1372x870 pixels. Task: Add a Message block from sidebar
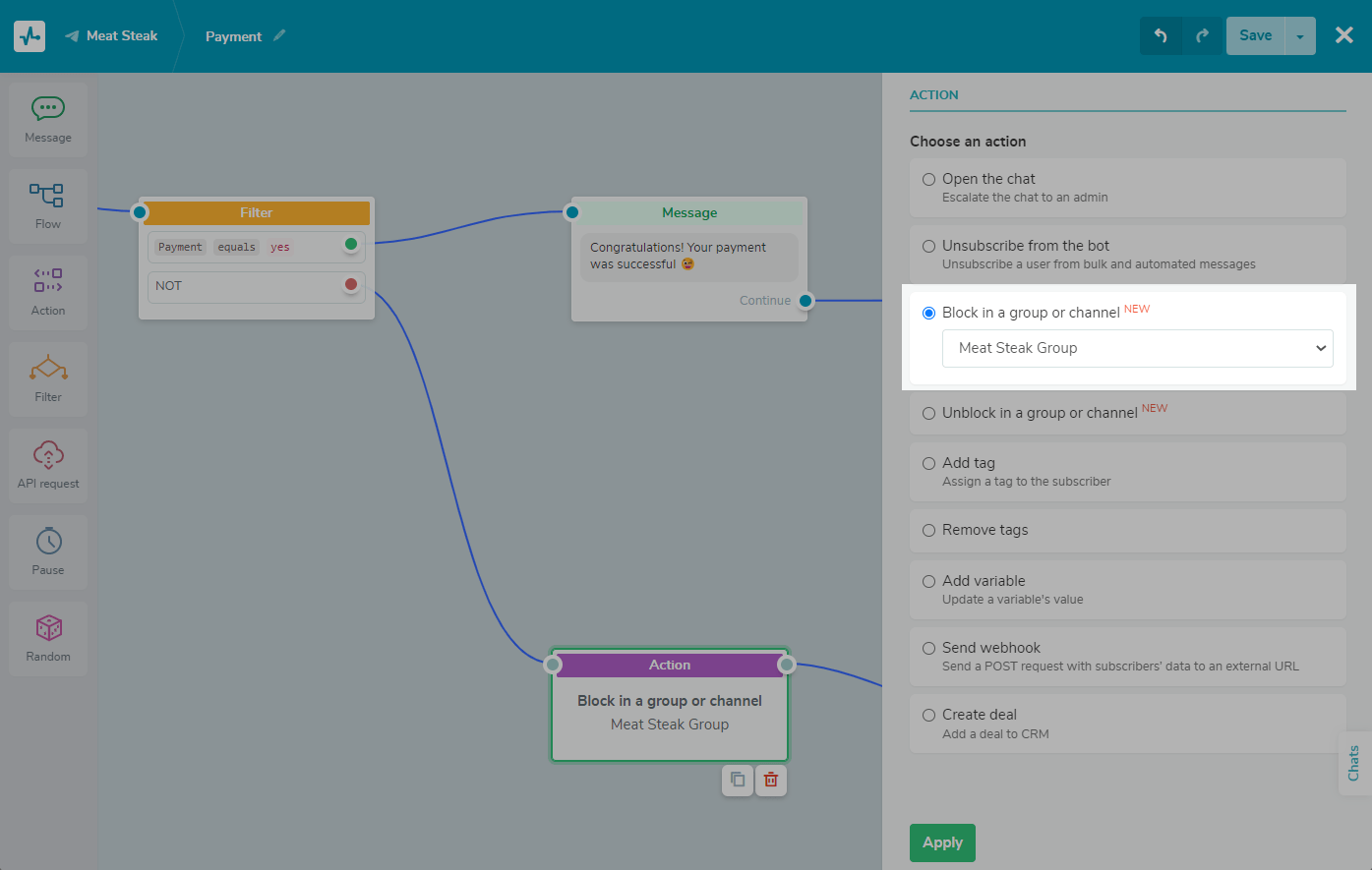(x=48, y=120)
